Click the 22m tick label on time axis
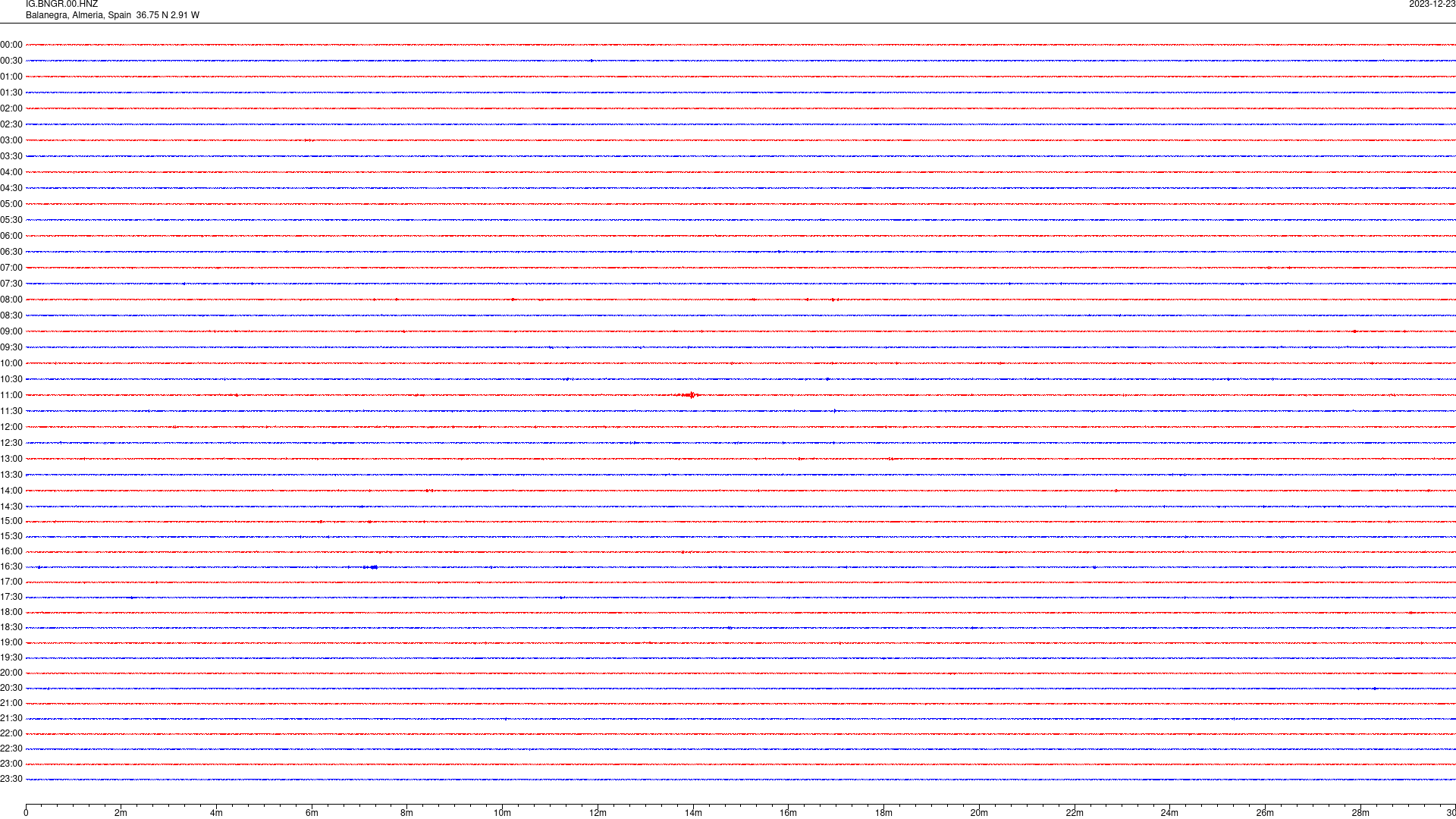 [x=1075, y=813]
